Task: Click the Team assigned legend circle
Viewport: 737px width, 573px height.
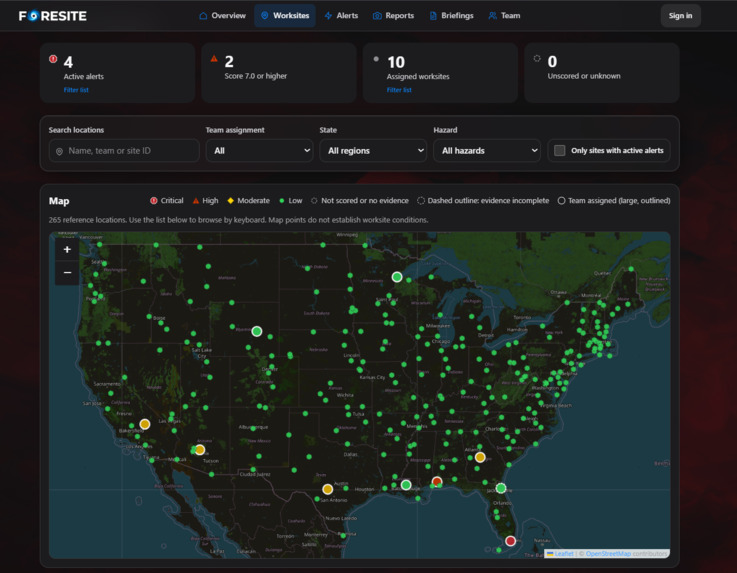Action: [x=561, y=201]
